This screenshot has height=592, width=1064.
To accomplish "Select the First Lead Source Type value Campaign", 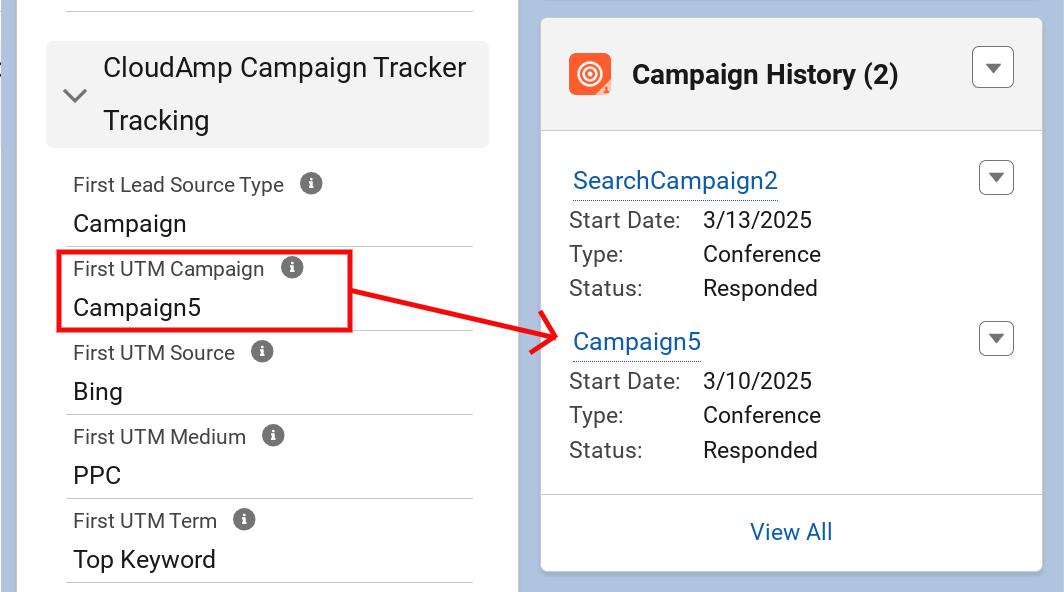I will click(130, 223).
